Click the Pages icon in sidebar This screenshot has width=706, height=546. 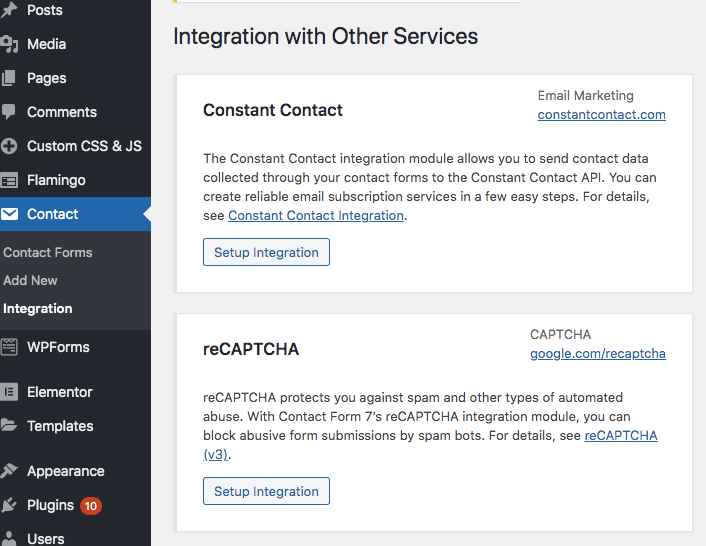9,78
